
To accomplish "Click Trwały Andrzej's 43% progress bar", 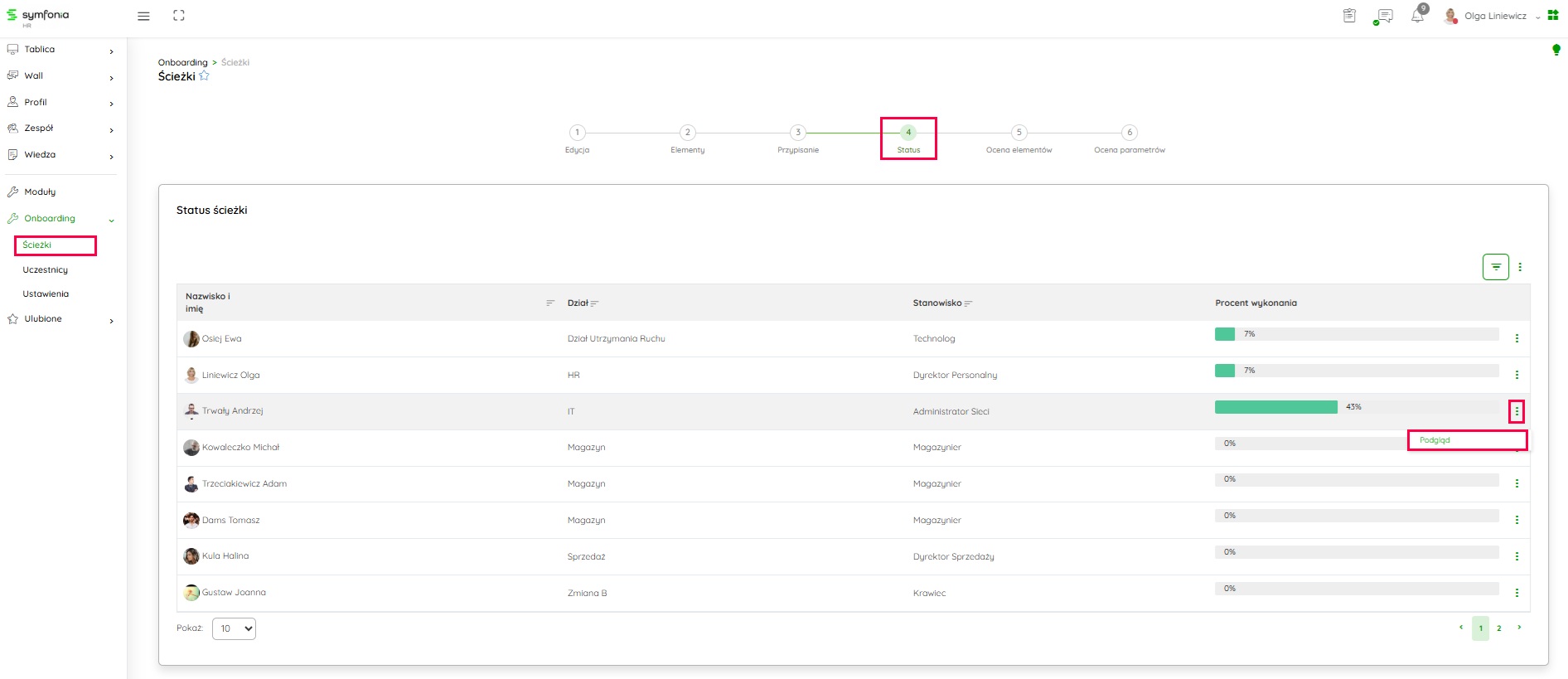I will tap(1275, 407).
